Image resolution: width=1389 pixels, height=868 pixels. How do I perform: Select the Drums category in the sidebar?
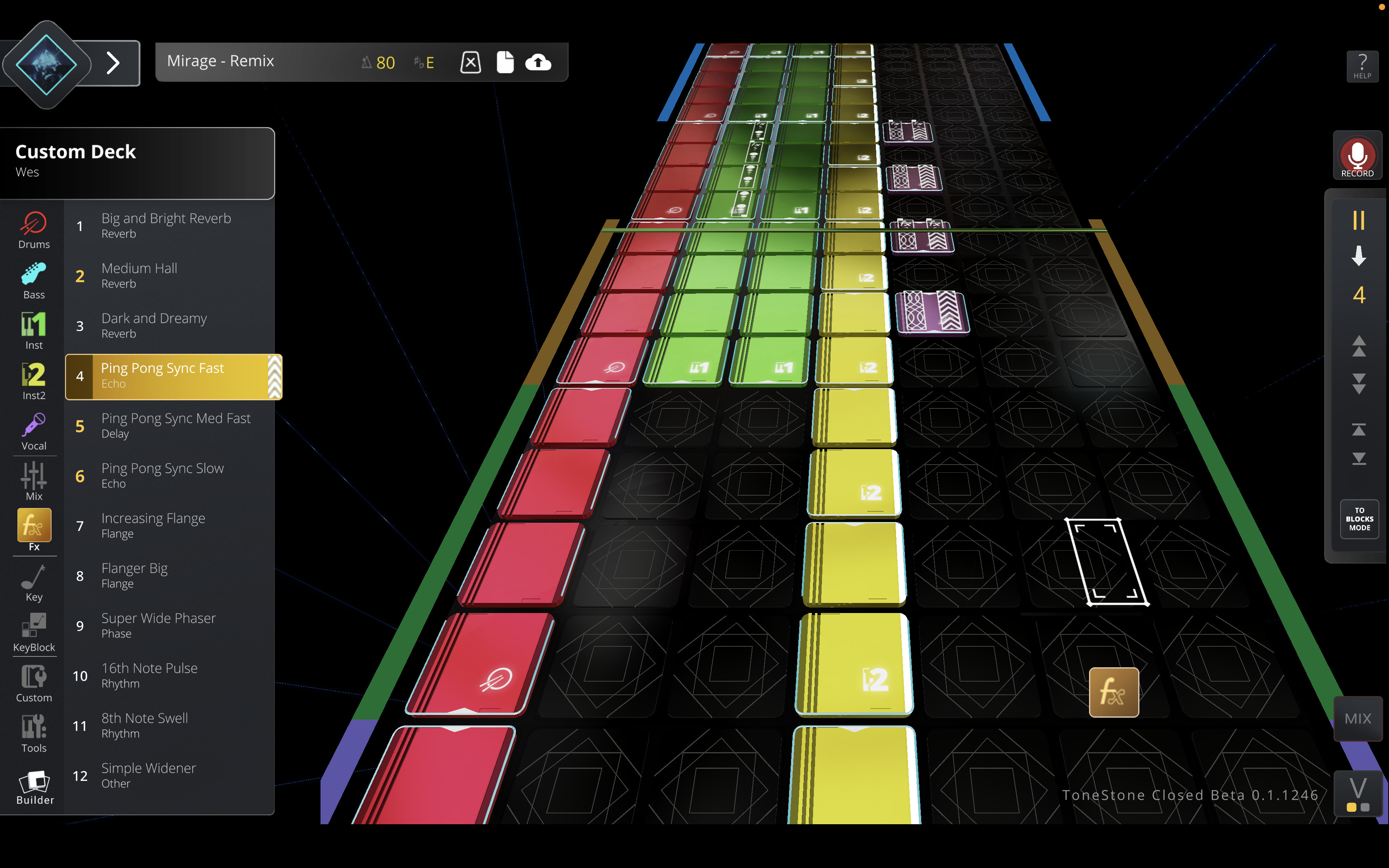(33, 229)
